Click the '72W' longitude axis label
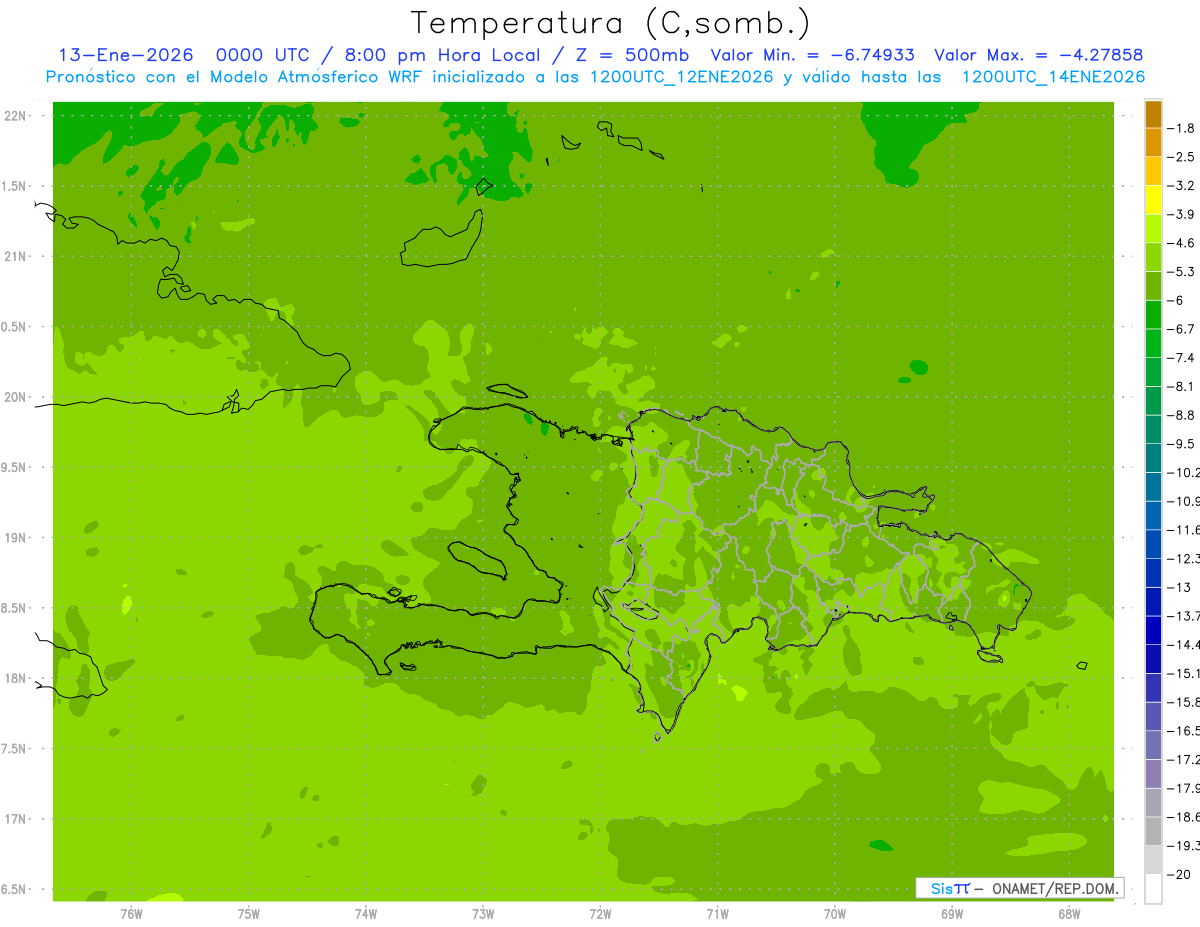Viewport: 1200px width, 927px height. 600,913
